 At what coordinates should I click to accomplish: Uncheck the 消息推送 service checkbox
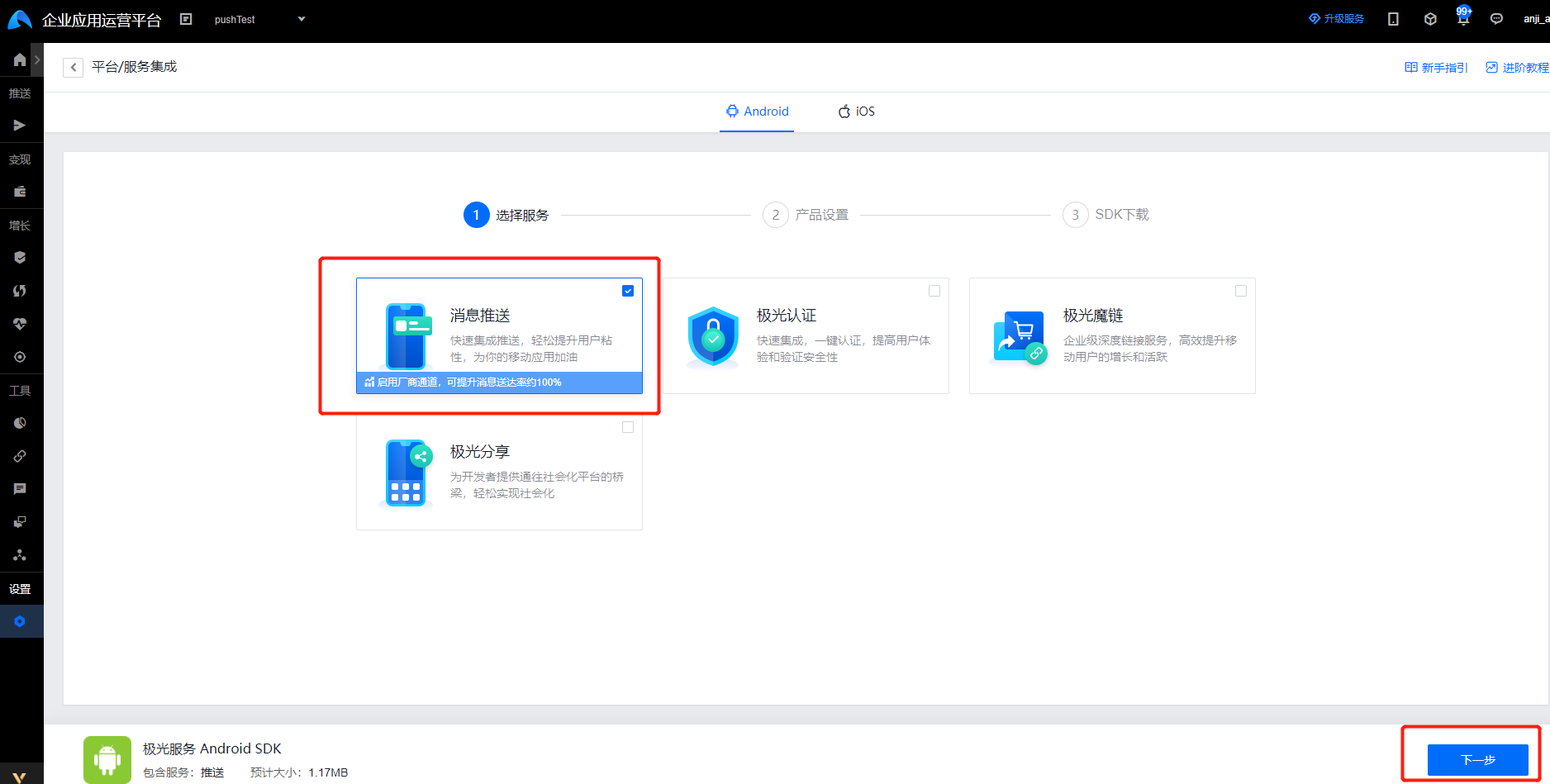[628, 291]
